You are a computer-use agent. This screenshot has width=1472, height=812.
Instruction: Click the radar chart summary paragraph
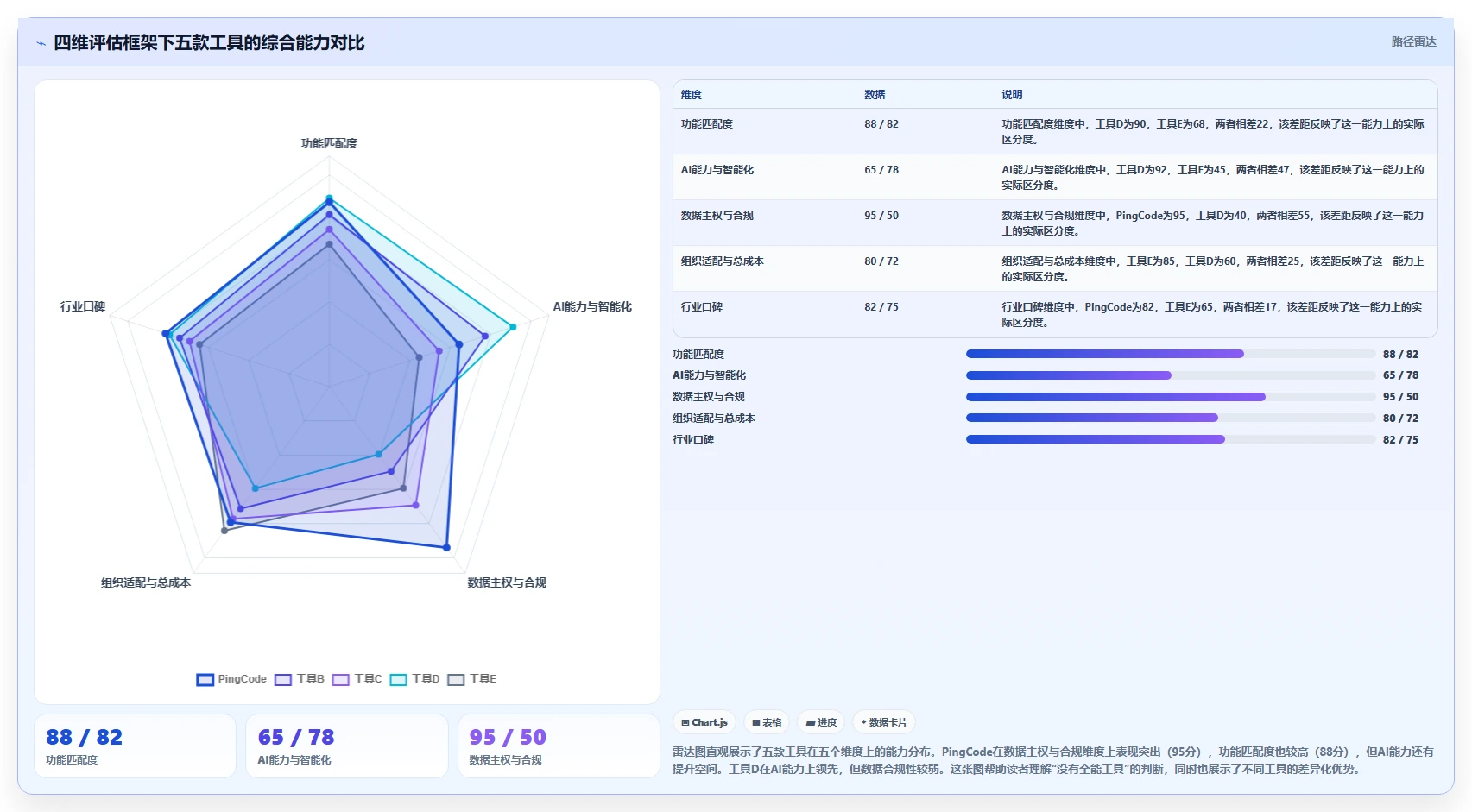point(1053,760)
